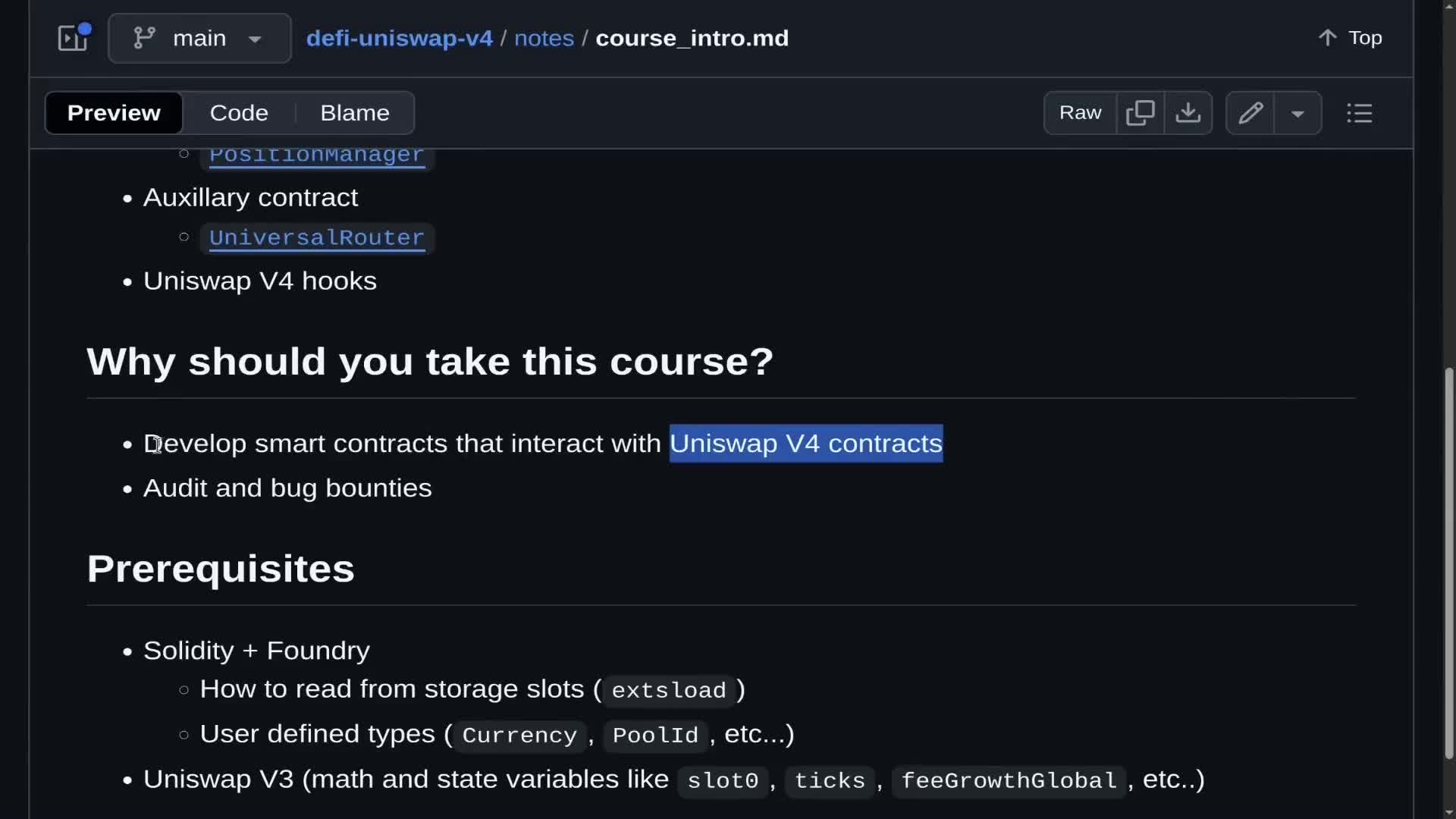Click the main branch caret arrow
1456x819 pixels.
click(255, 39)
